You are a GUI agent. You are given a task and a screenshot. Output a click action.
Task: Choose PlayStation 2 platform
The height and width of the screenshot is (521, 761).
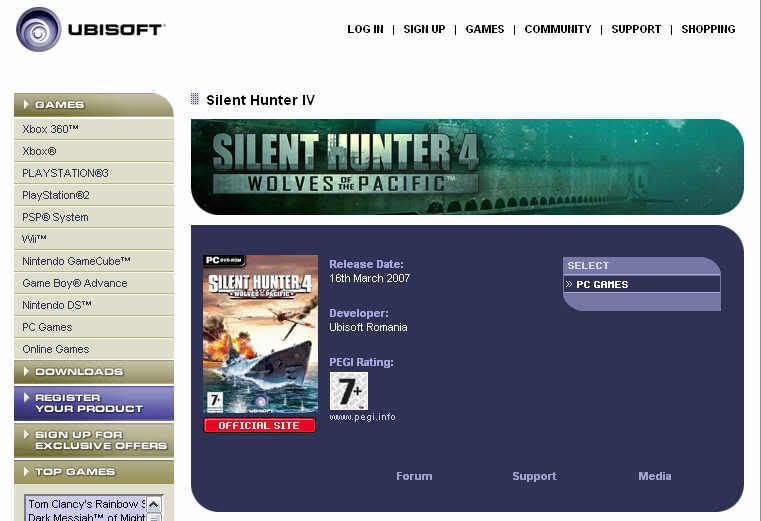tap(94, 195)
